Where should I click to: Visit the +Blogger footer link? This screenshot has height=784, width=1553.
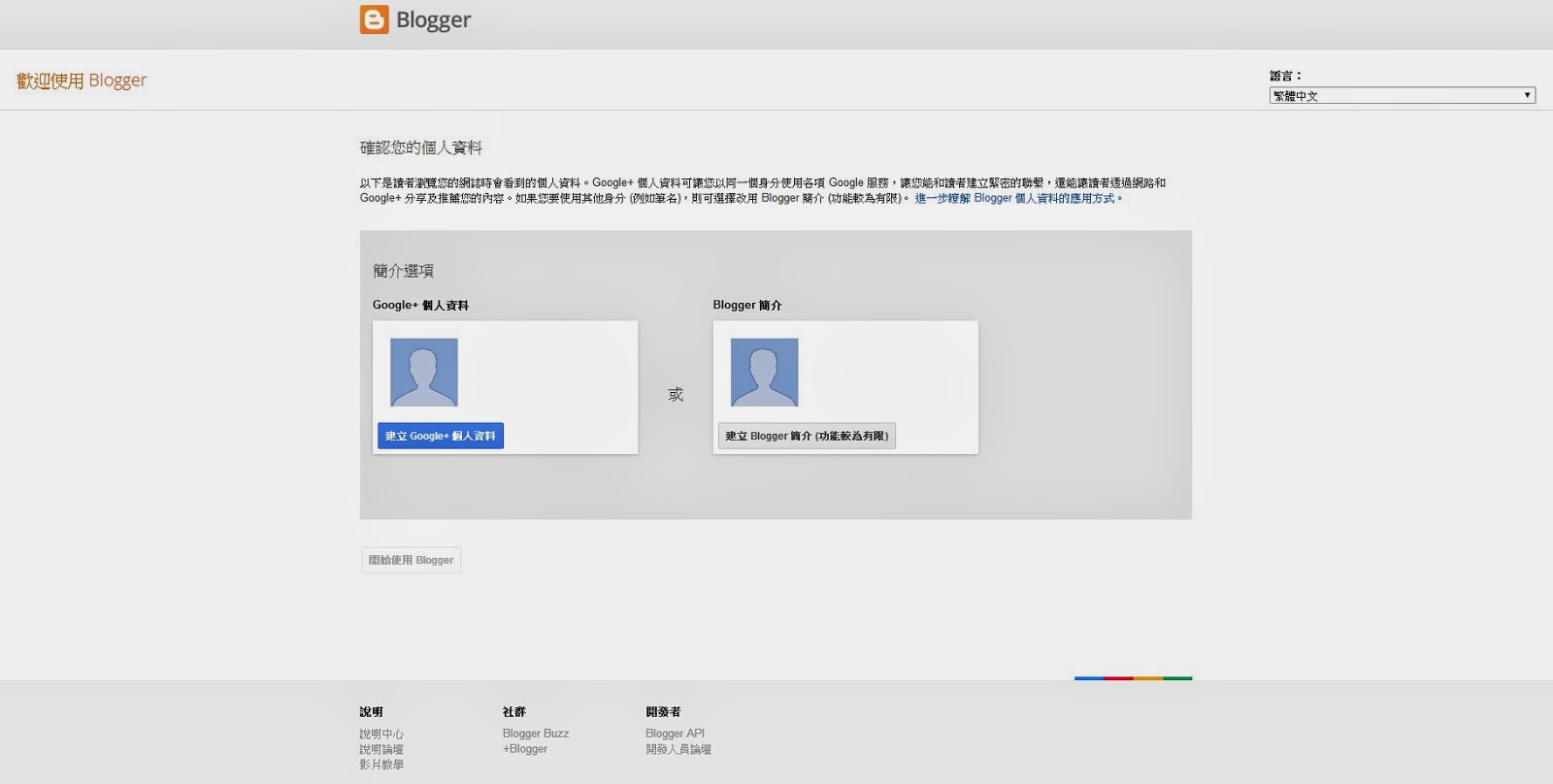tap(525, 749)
